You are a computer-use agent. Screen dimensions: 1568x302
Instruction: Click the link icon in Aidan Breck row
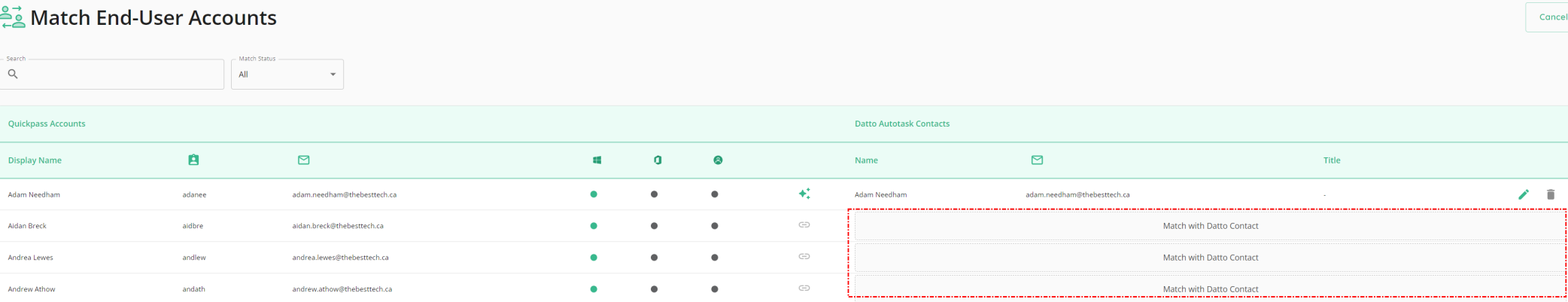point(804,225)
